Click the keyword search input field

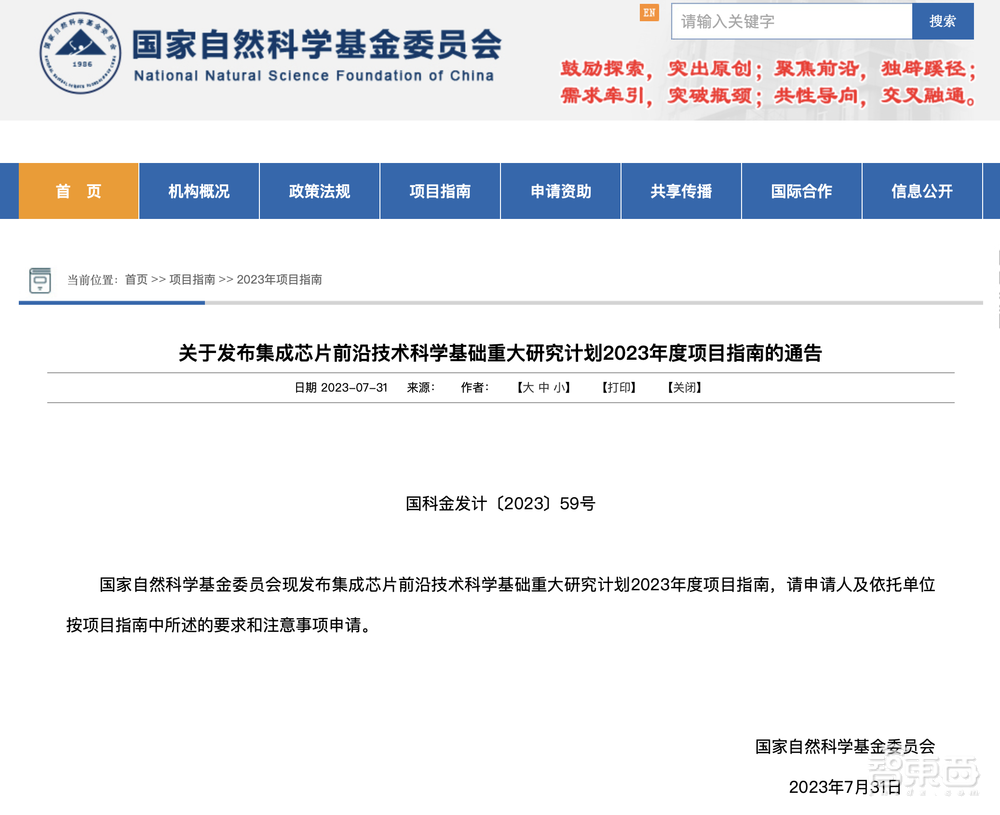(x=790, y=21)
